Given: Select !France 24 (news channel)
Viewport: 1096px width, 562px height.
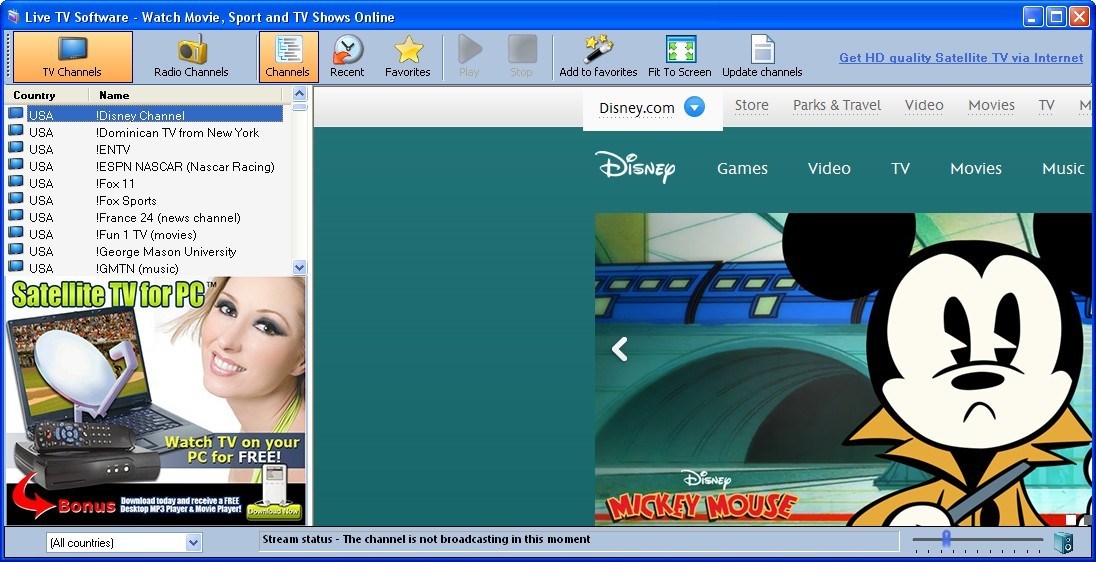Looking at the screenshot, I should point(145,217).
